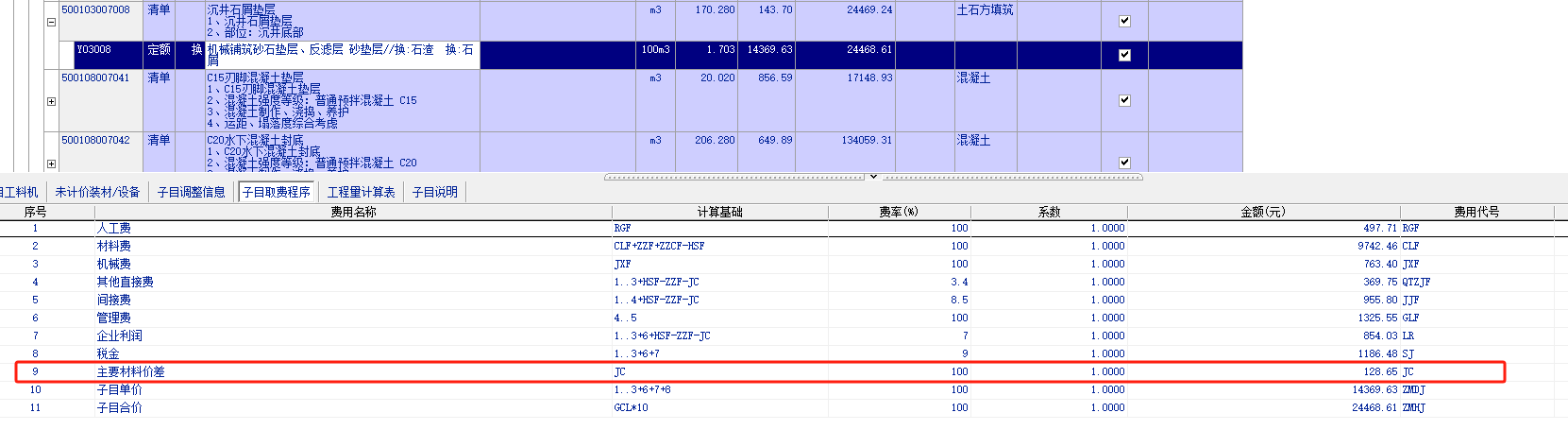Select the 主要材料价差 fee row name

[131, 371]
